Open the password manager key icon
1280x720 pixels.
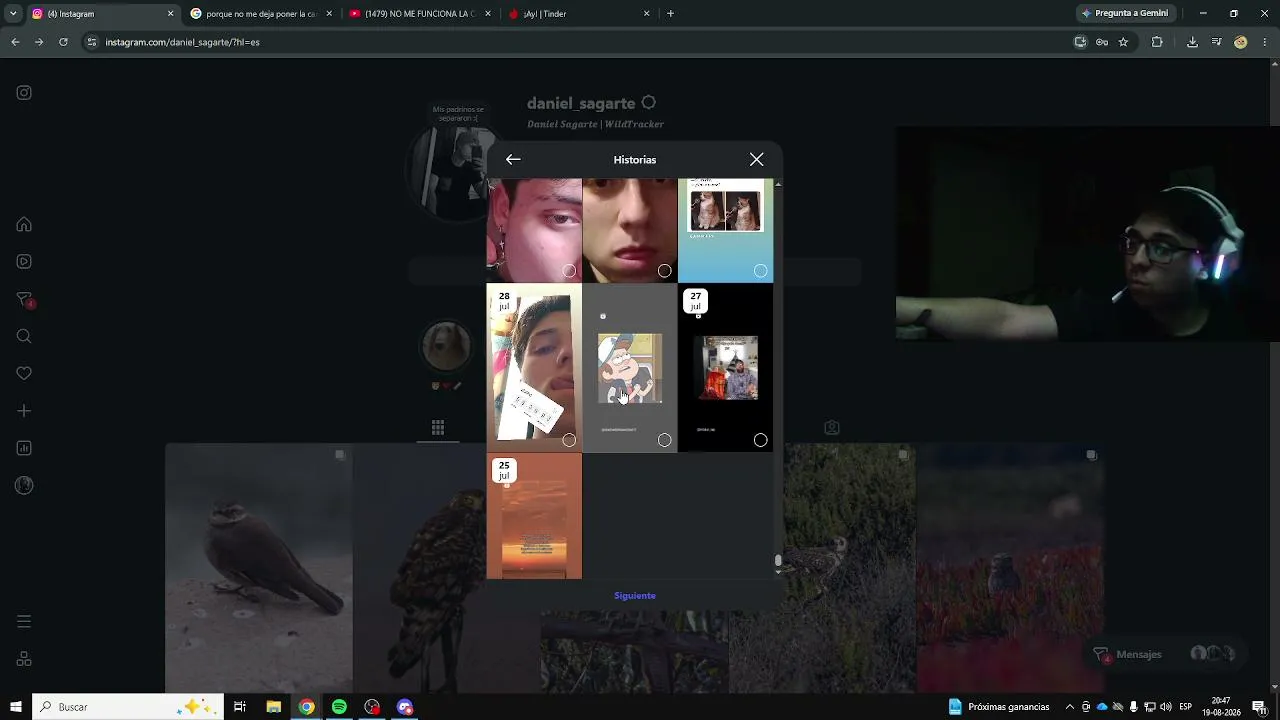coord(1102,42)
